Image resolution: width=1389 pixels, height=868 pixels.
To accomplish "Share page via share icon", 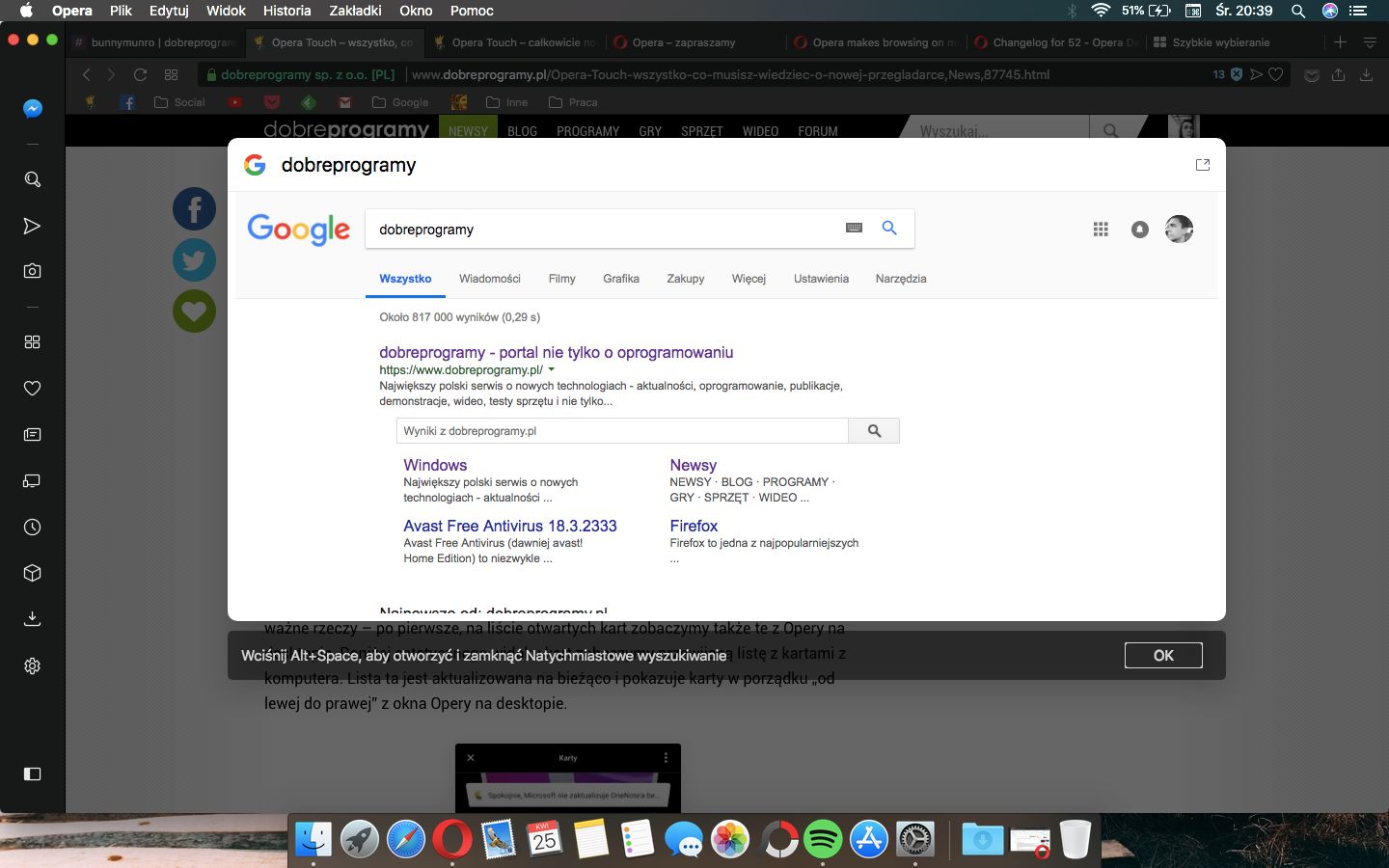I will (x=1338, y=74).
